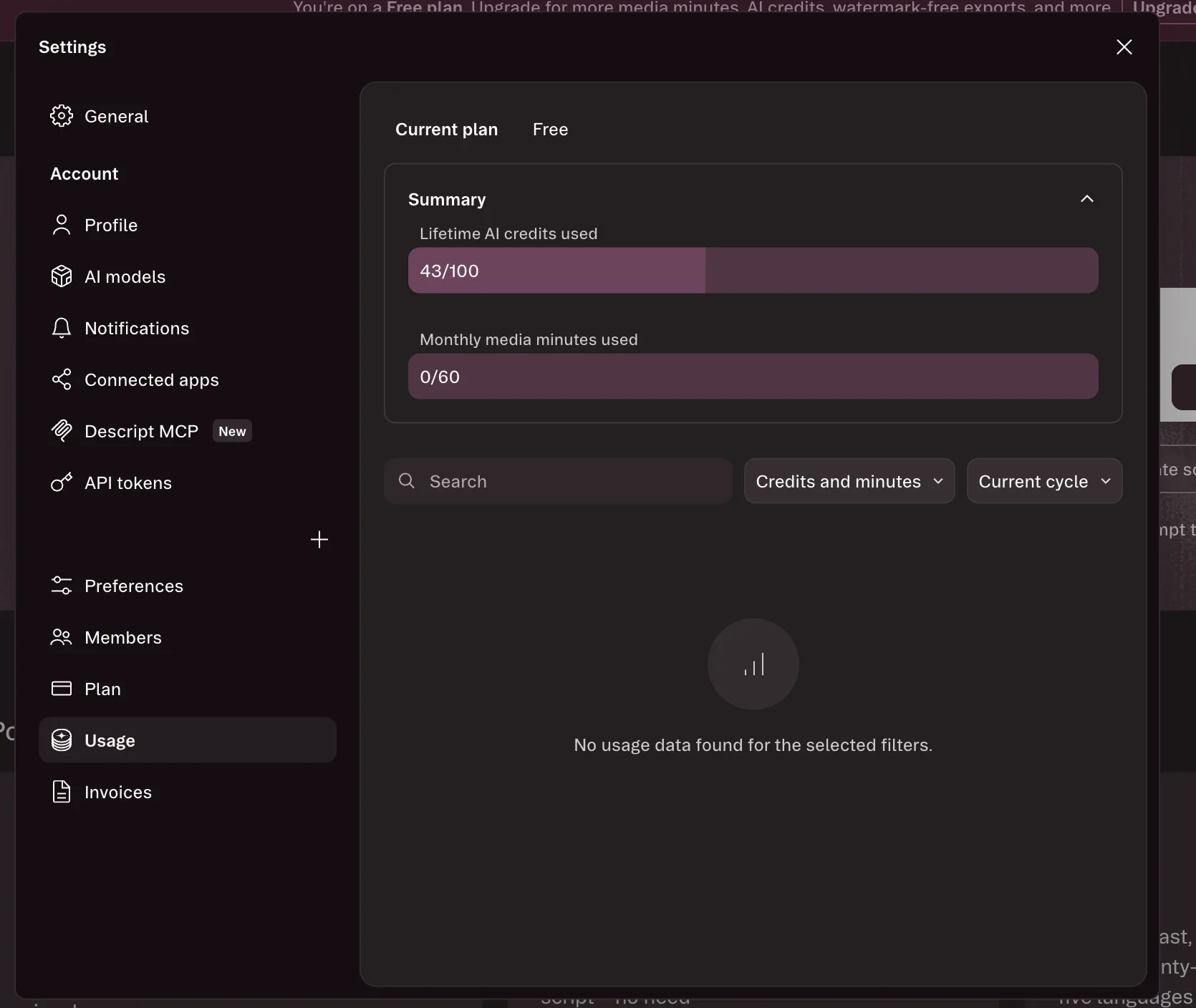This screenshot has height=1008, width=1196.
Task: Click the API tokens key icon
Action: (x=62, y=483)
